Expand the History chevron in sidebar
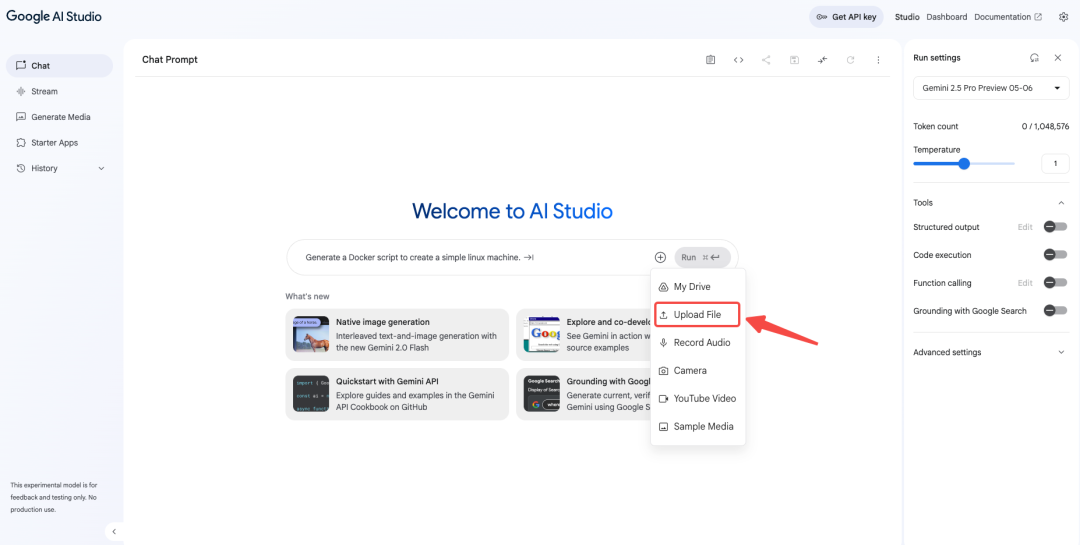The height and width of the screenshot is (545, 1080). tap(101, 168)
